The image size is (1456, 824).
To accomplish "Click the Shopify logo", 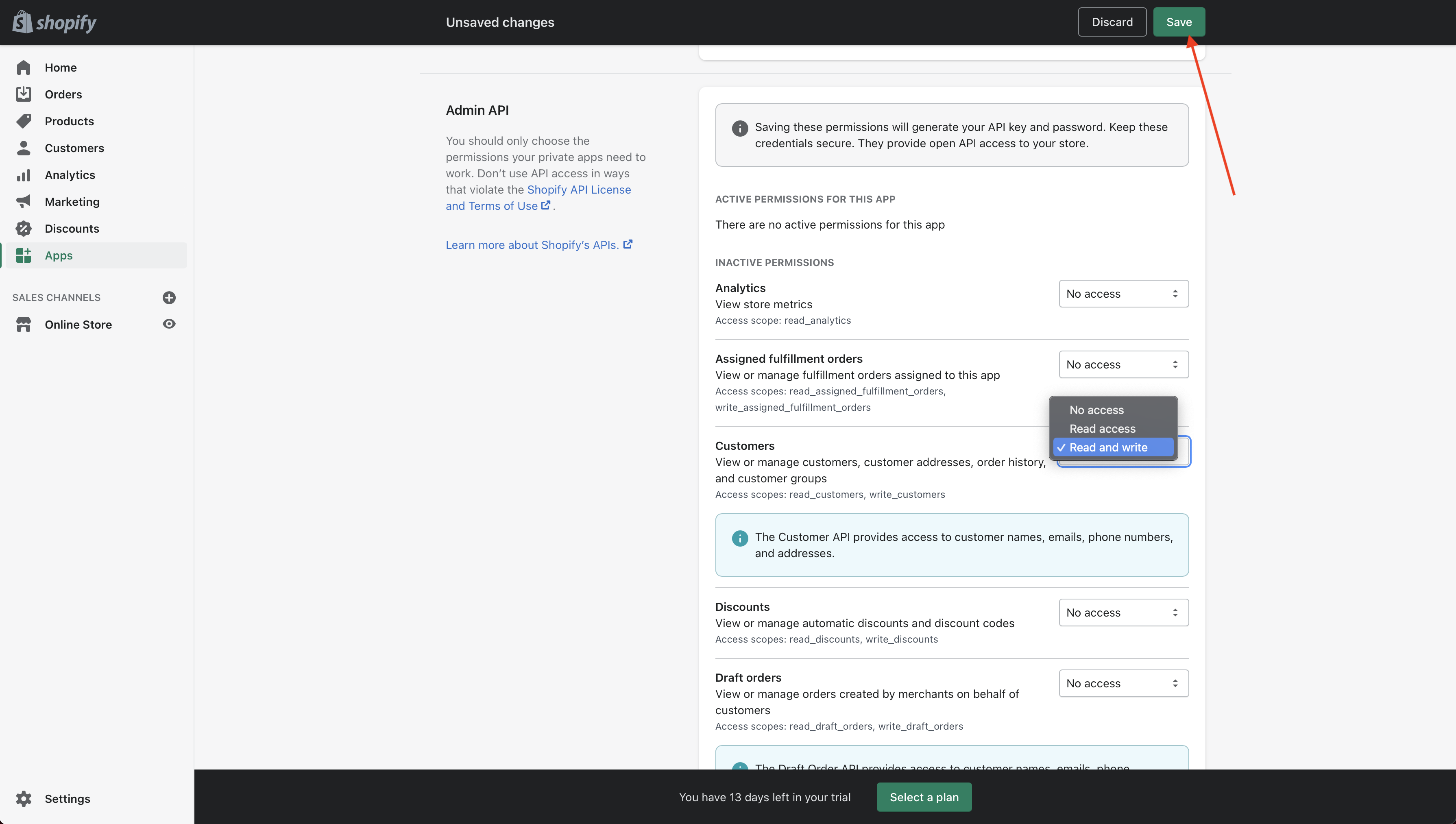I will pyautogui.click(x=54, y=22).
